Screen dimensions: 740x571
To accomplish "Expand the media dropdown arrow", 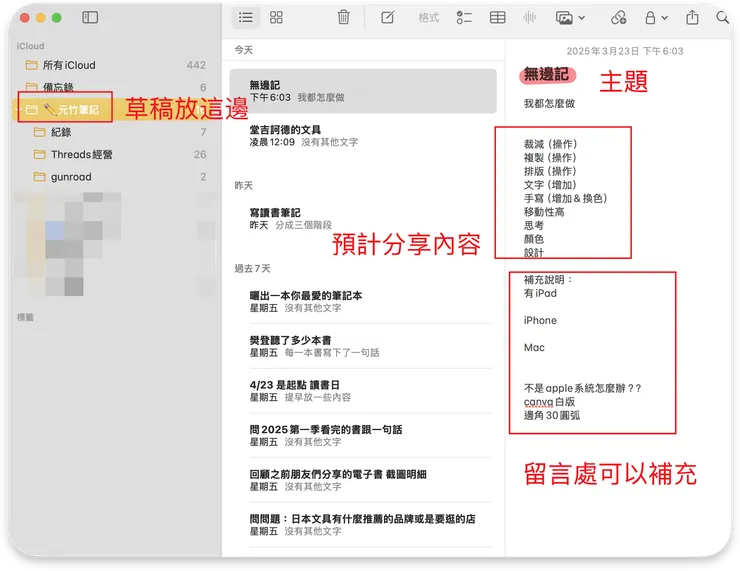I will (x=582, y=18).
